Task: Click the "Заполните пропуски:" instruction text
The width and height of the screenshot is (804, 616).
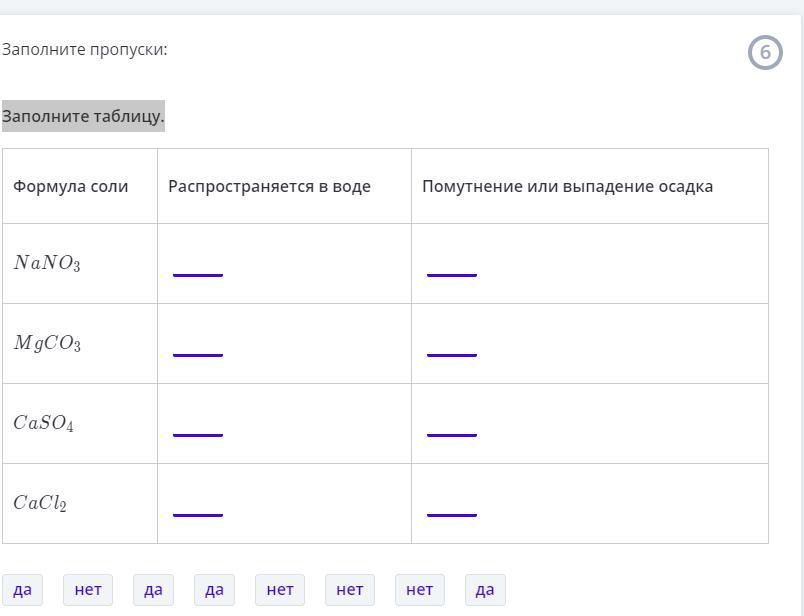Action: click(x=85, y=49)
